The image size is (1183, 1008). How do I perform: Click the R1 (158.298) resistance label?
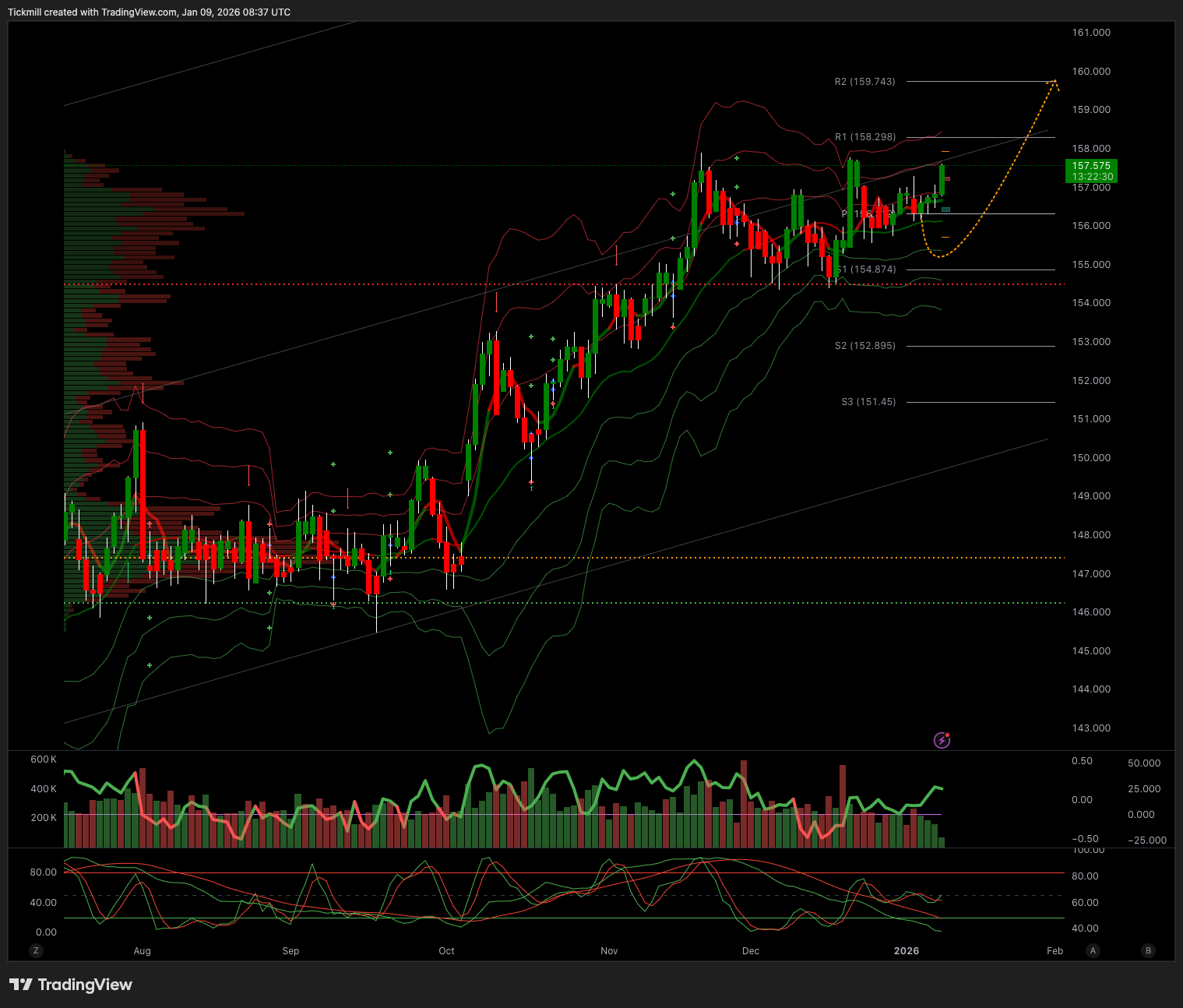point(865,137)
